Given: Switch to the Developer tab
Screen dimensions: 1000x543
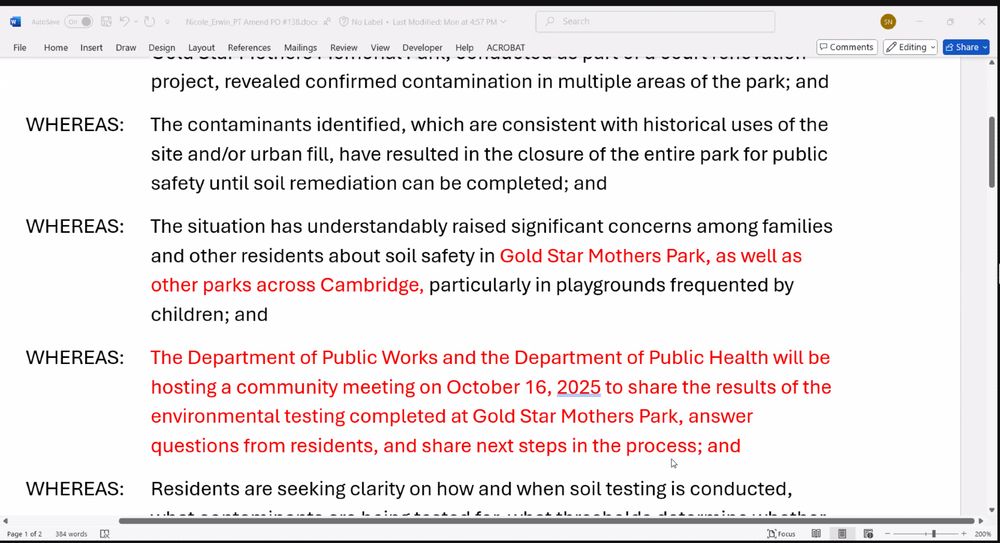Looking at the screenshot, I should coord(422,47).
